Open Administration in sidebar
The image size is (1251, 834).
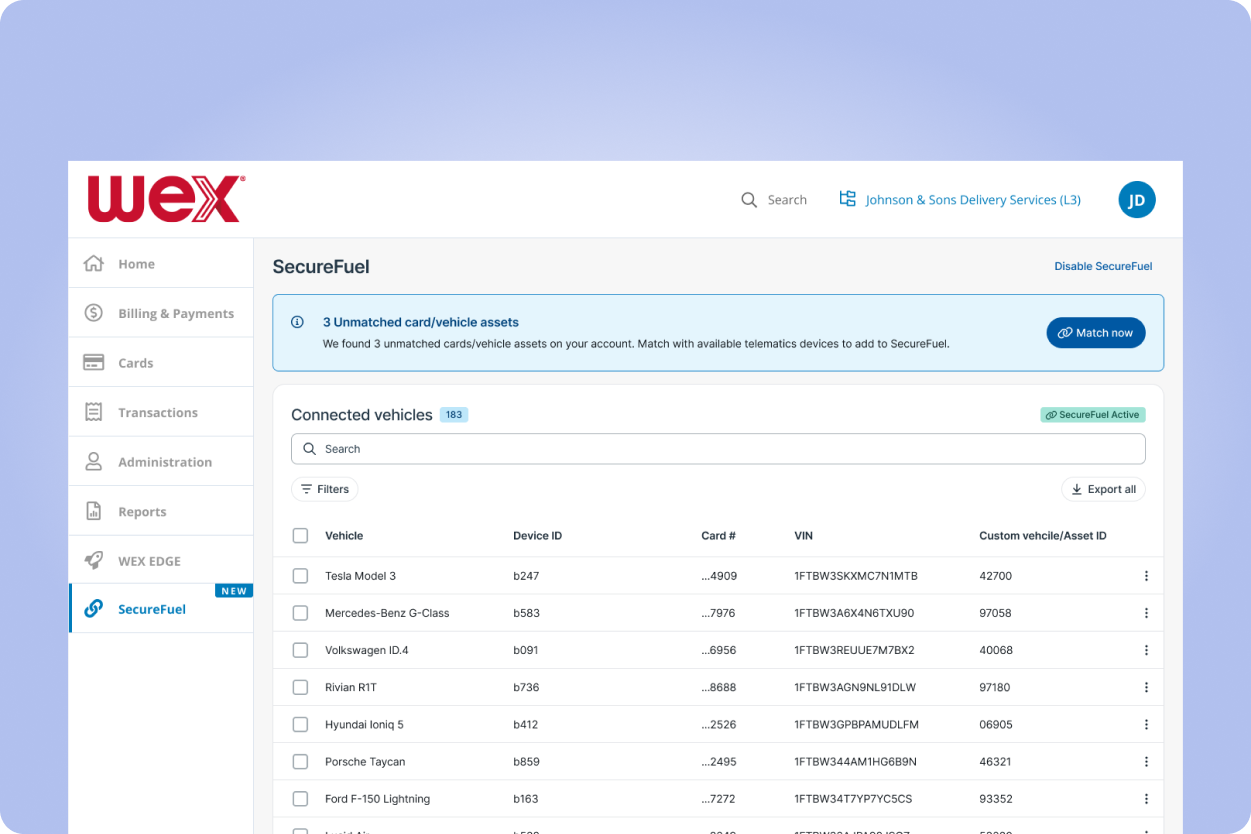point(161,461)
